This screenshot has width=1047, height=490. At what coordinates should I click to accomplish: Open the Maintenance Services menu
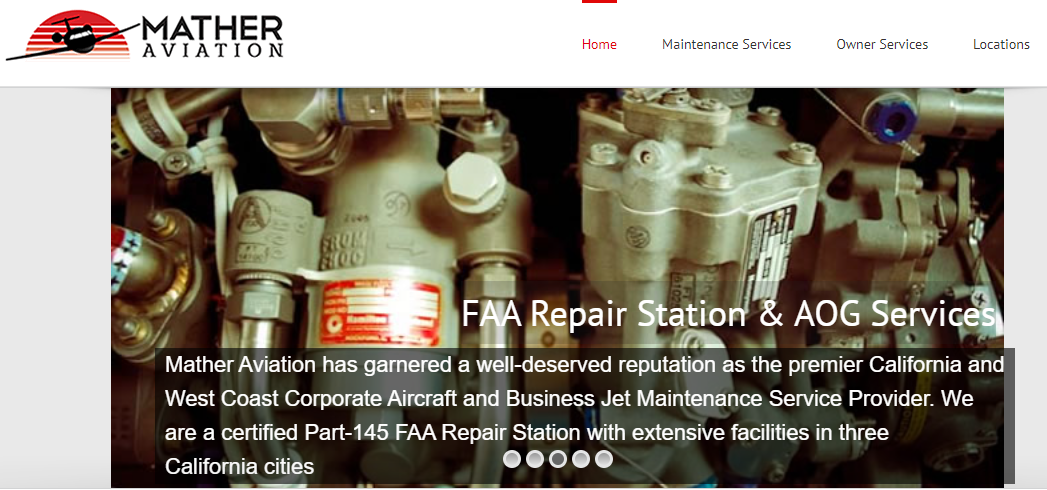tap(726, 45)
